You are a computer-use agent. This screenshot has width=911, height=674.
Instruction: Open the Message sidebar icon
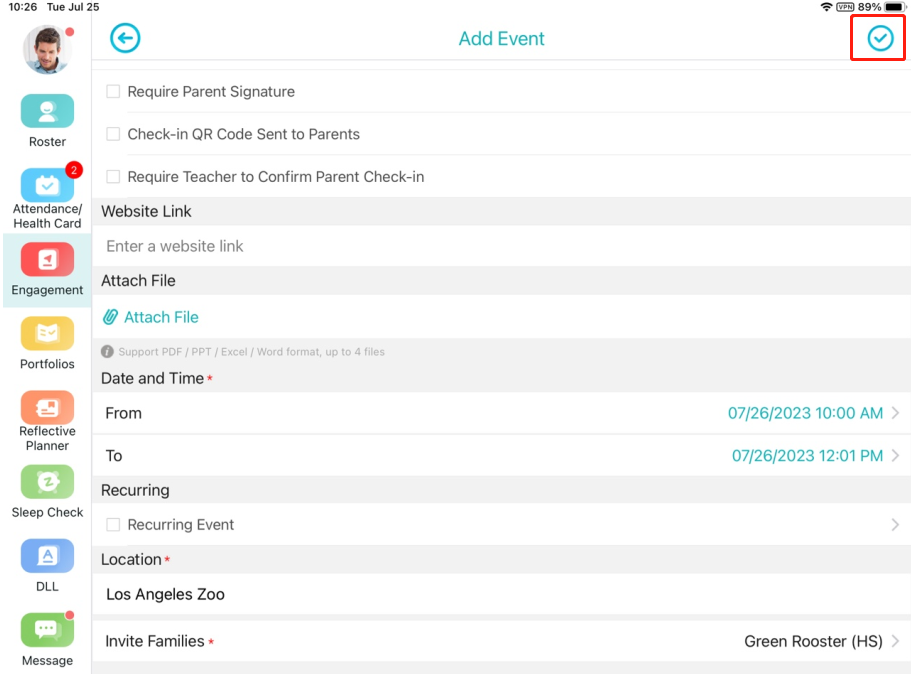pos(47,630)
